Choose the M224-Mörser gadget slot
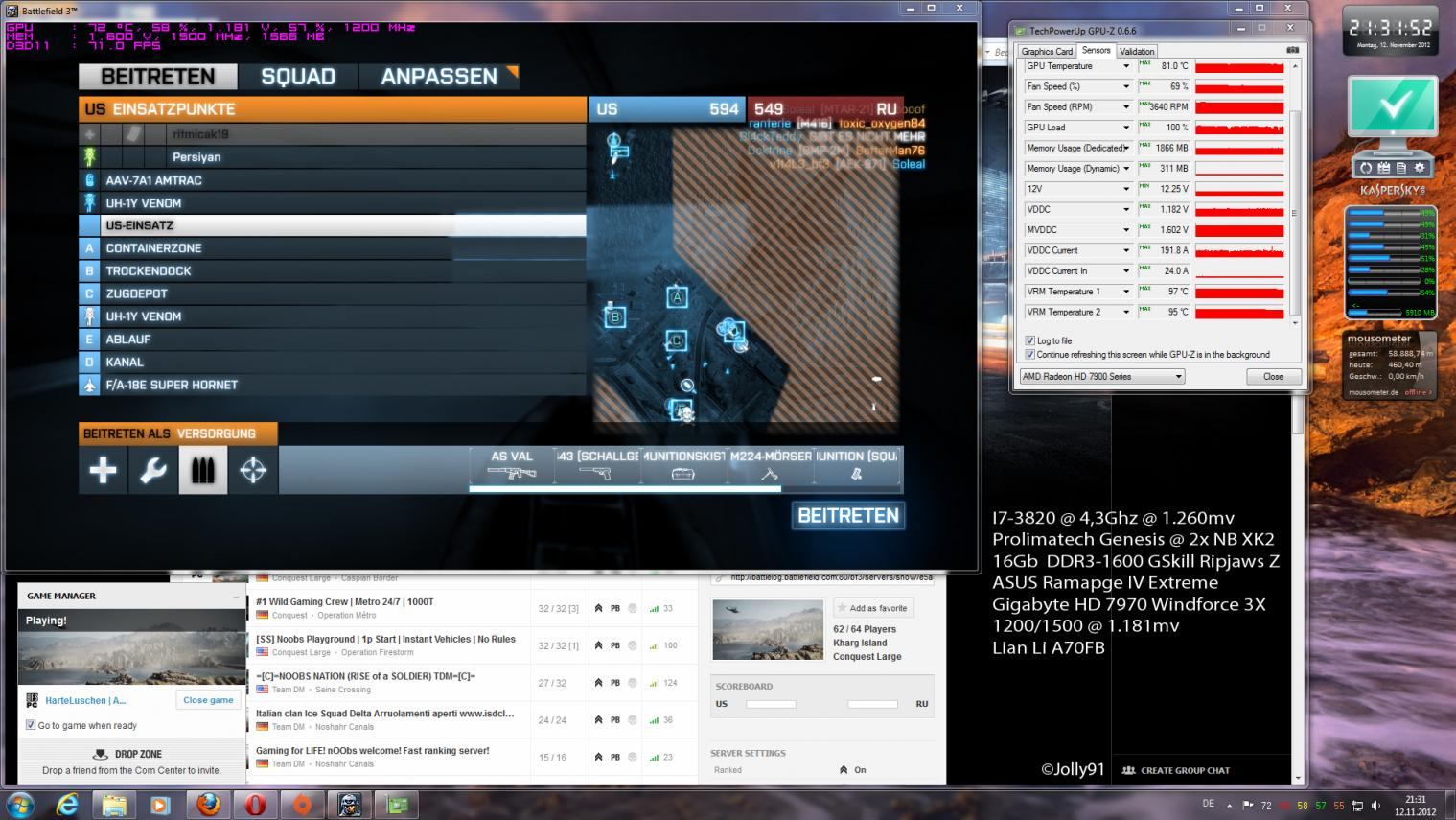 (770, 465)
